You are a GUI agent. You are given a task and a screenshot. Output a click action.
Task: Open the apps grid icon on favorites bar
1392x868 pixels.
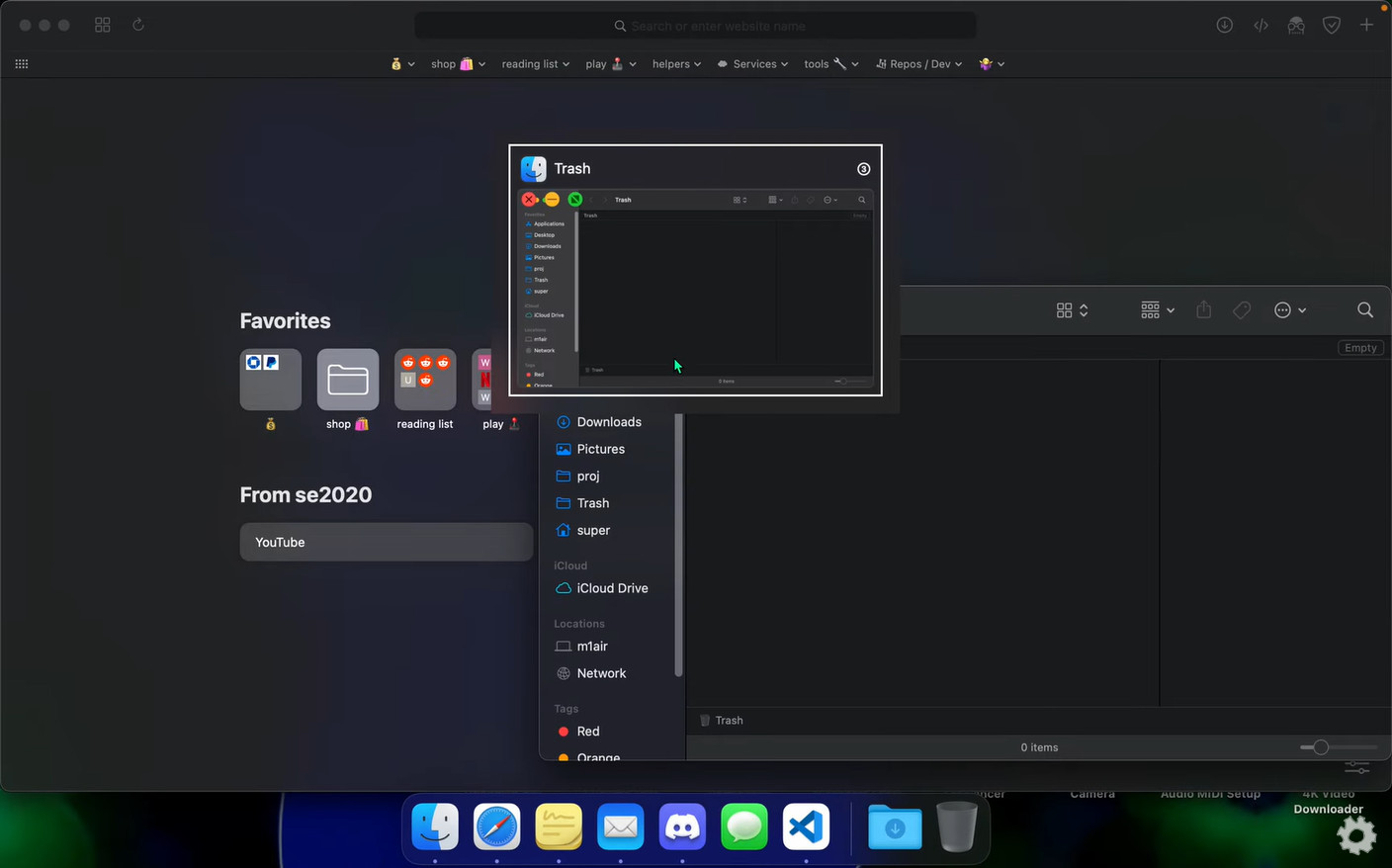pos(22,64)
